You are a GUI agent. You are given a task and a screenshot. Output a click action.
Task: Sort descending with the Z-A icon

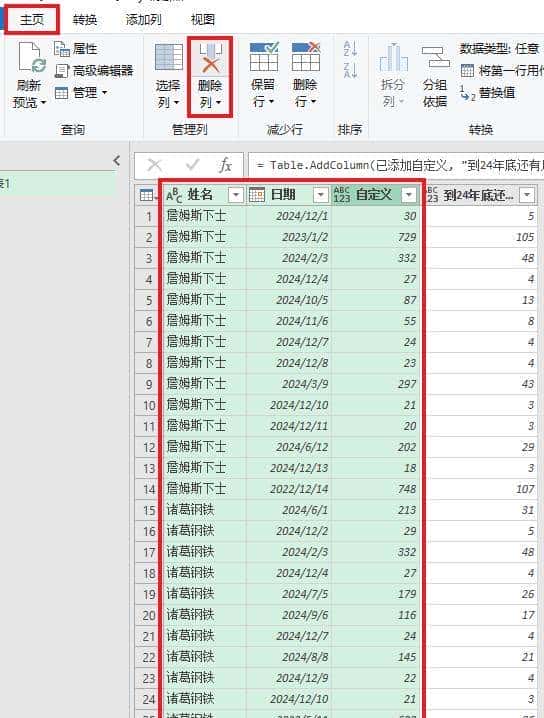(x=350, y=70)
